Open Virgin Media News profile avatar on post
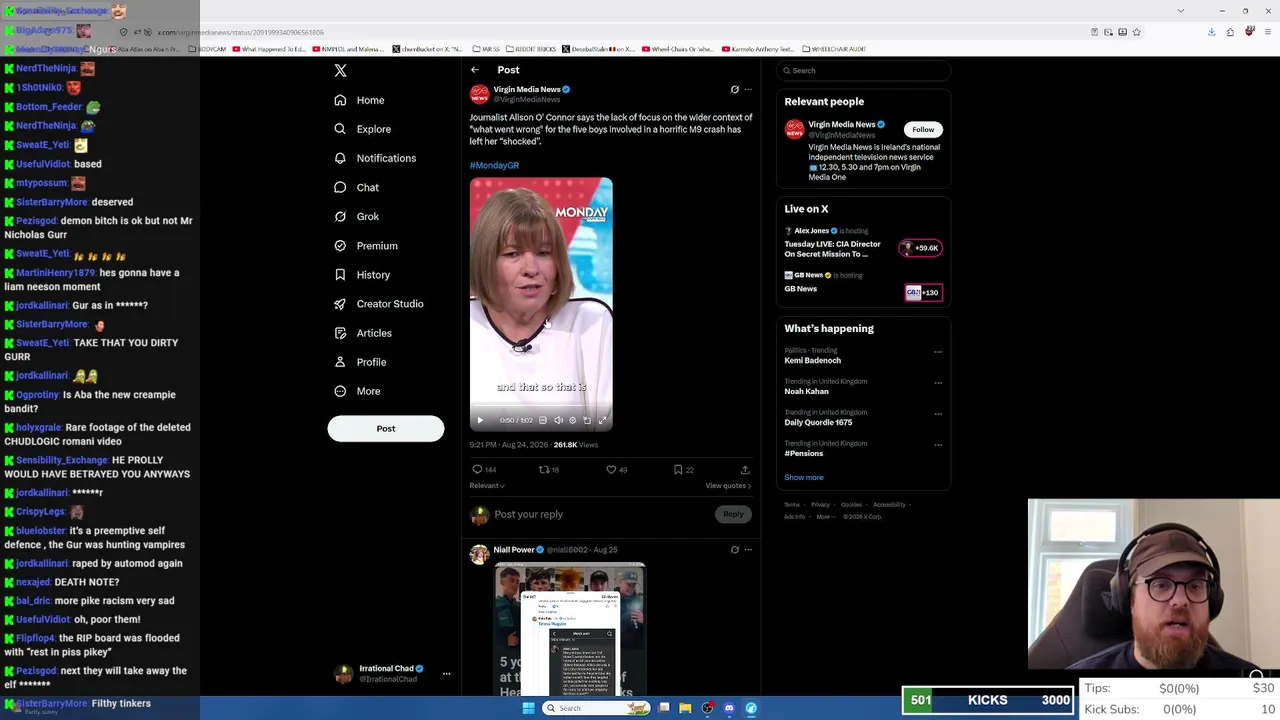 (x=480, y=94)
